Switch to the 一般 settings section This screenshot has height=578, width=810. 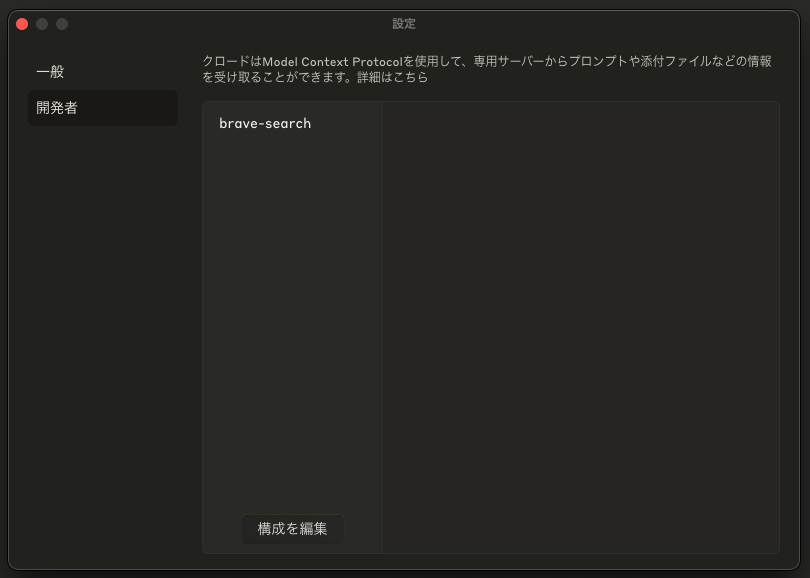click(x=50, y=72)
